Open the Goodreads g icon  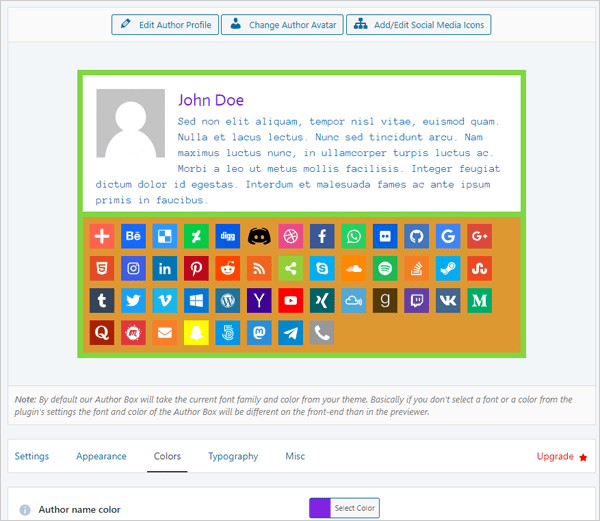pyautogui.click(x=385, y=301)
